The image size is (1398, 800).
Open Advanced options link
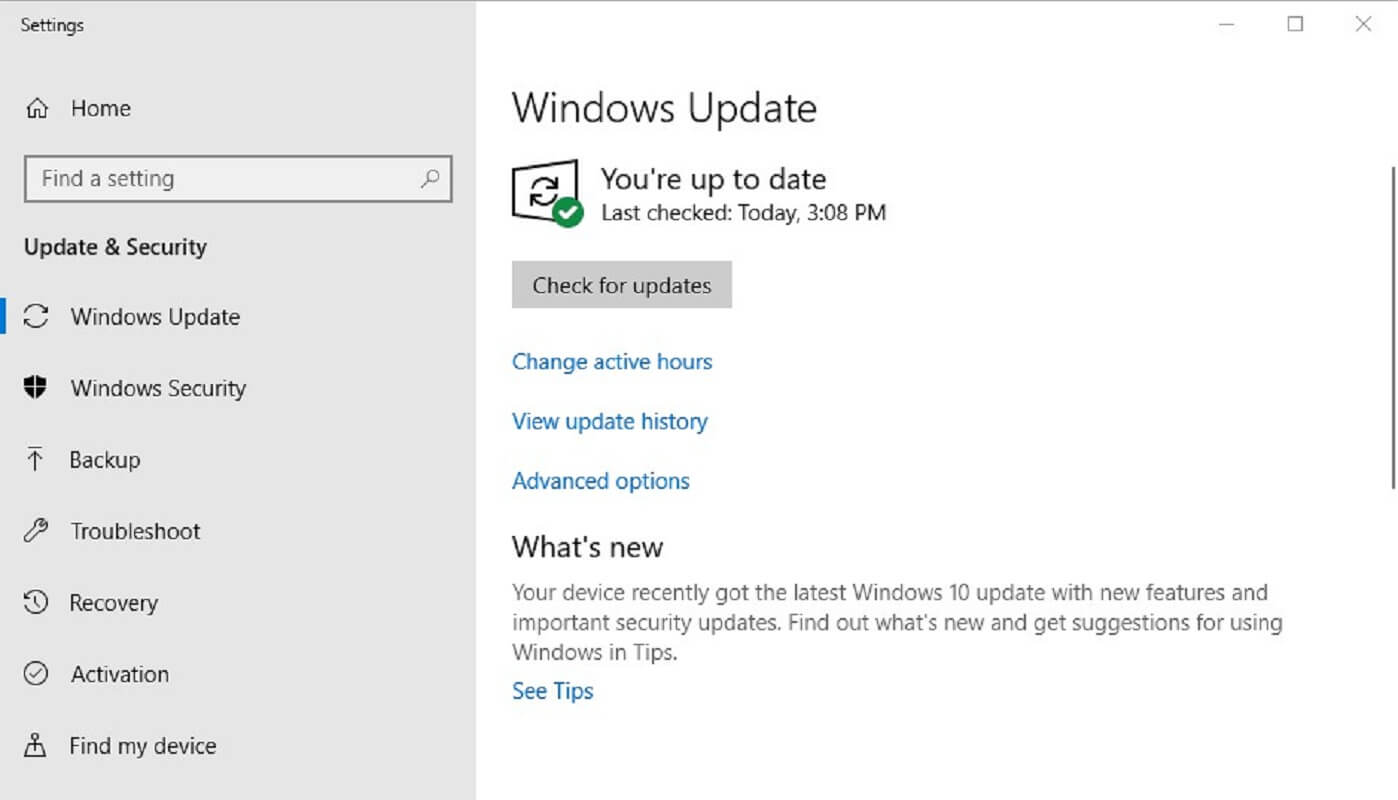coord(601,481)
